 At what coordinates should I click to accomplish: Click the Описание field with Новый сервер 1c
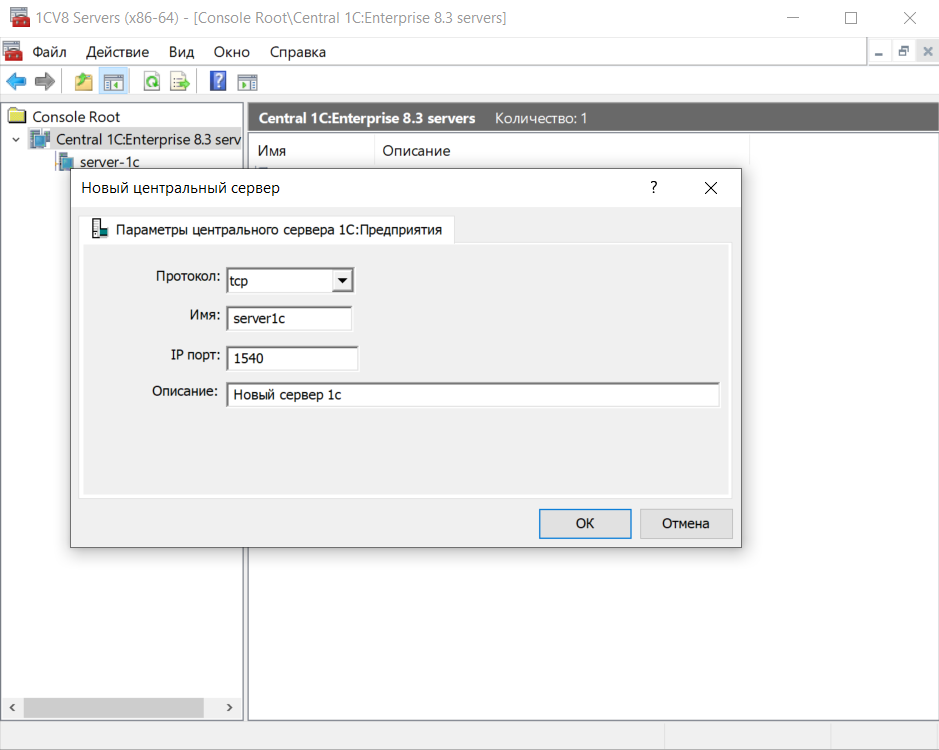472,395
